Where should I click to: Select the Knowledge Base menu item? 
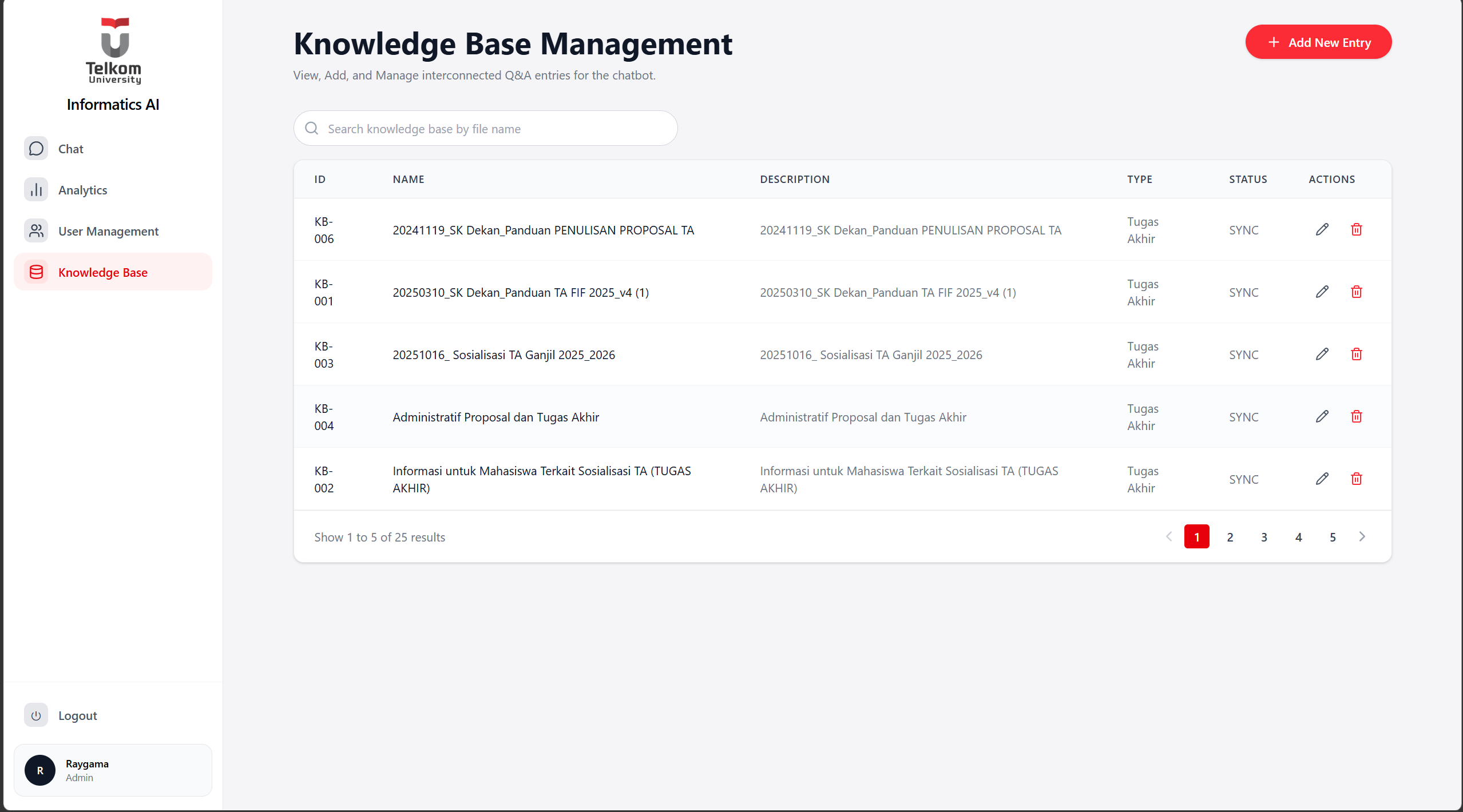tap(113, 272)
